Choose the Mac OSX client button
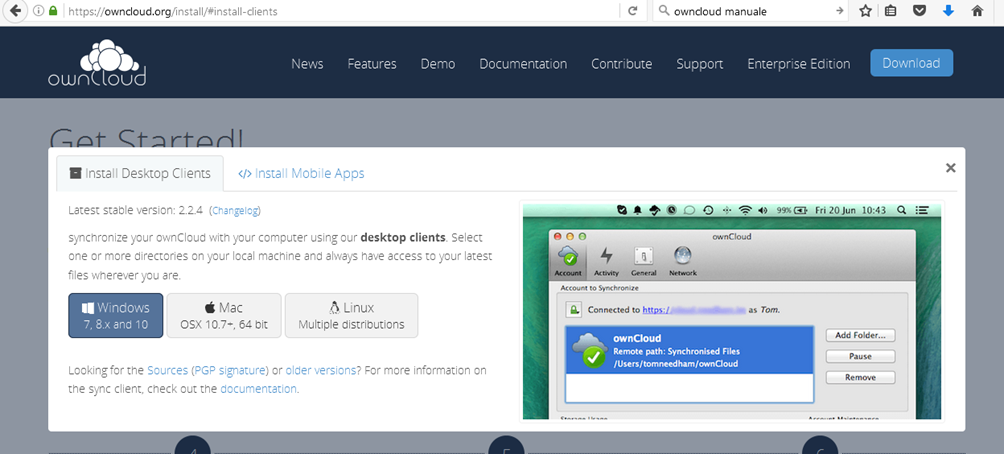Screen dimensions: 1004x454 [x=224, y=315]
